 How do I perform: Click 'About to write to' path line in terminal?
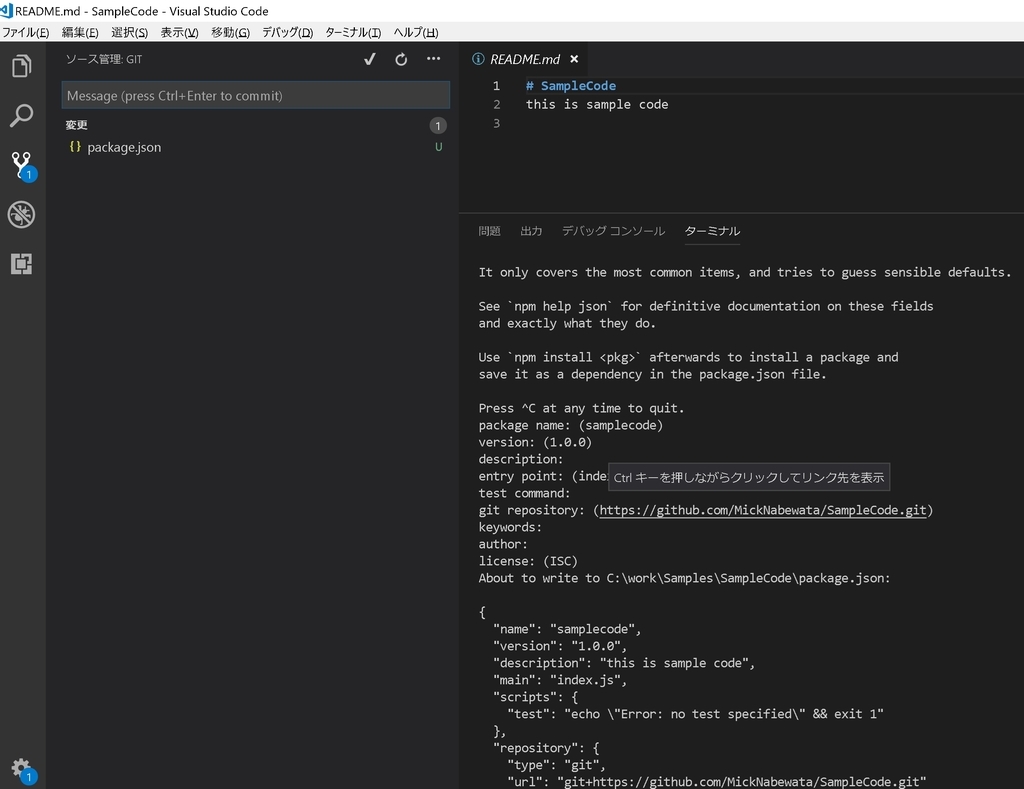click(x=684, y=578)
